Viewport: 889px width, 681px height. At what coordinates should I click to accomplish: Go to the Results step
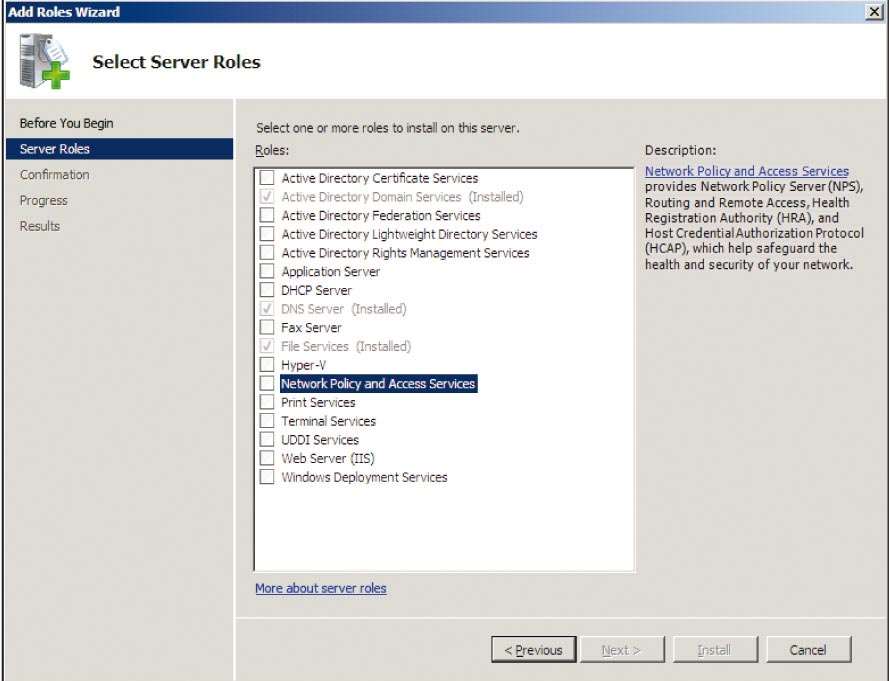pos(40,226)
